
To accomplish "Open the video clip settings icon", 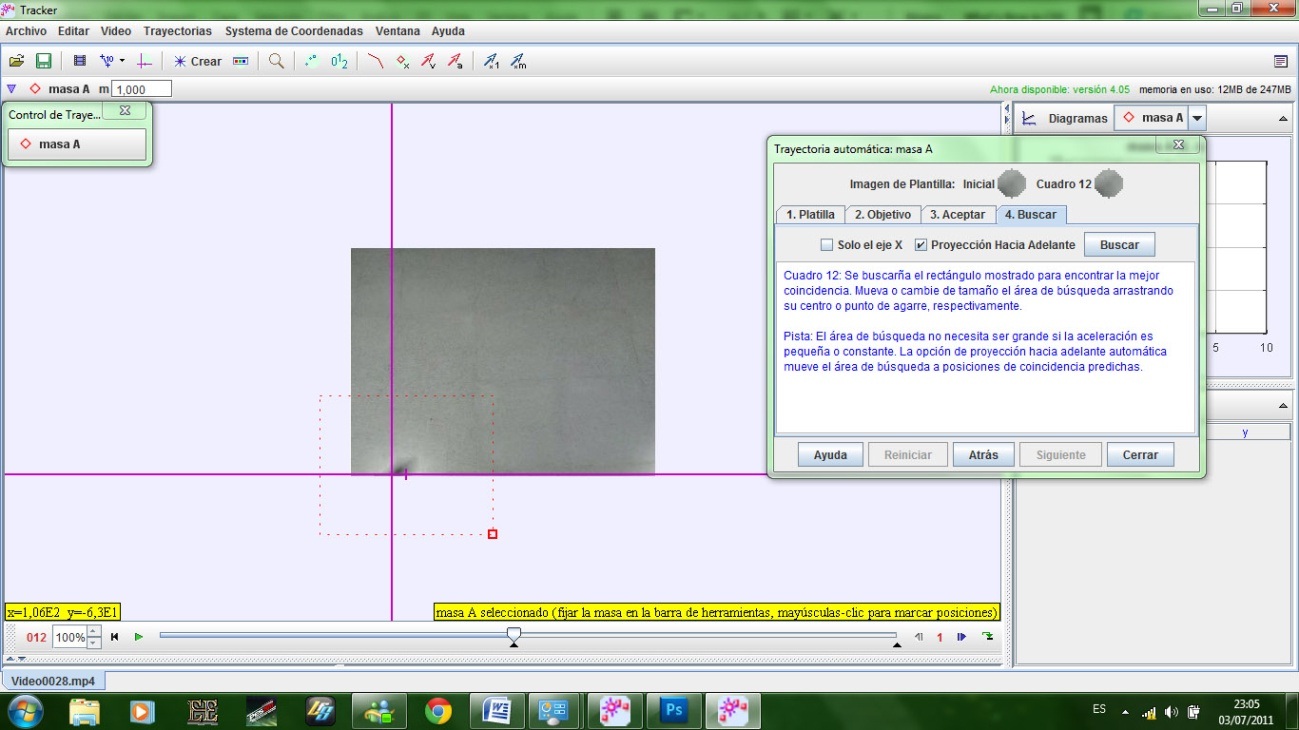I will click(x=78, y=61).
